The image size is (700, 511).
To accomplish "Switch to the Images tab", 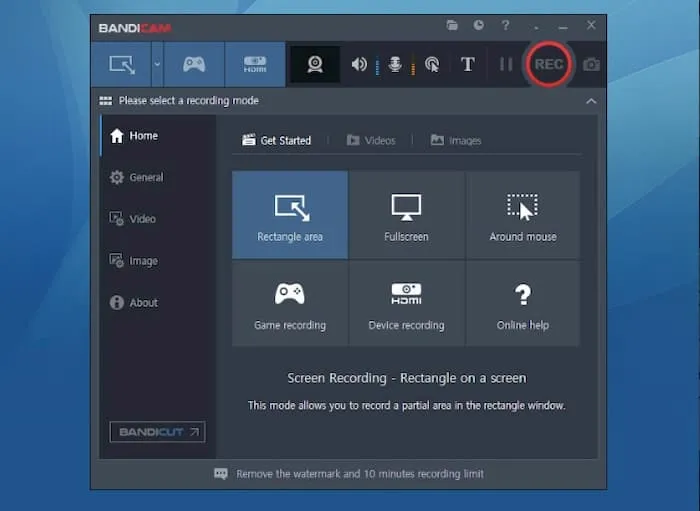I will point(456,141).
